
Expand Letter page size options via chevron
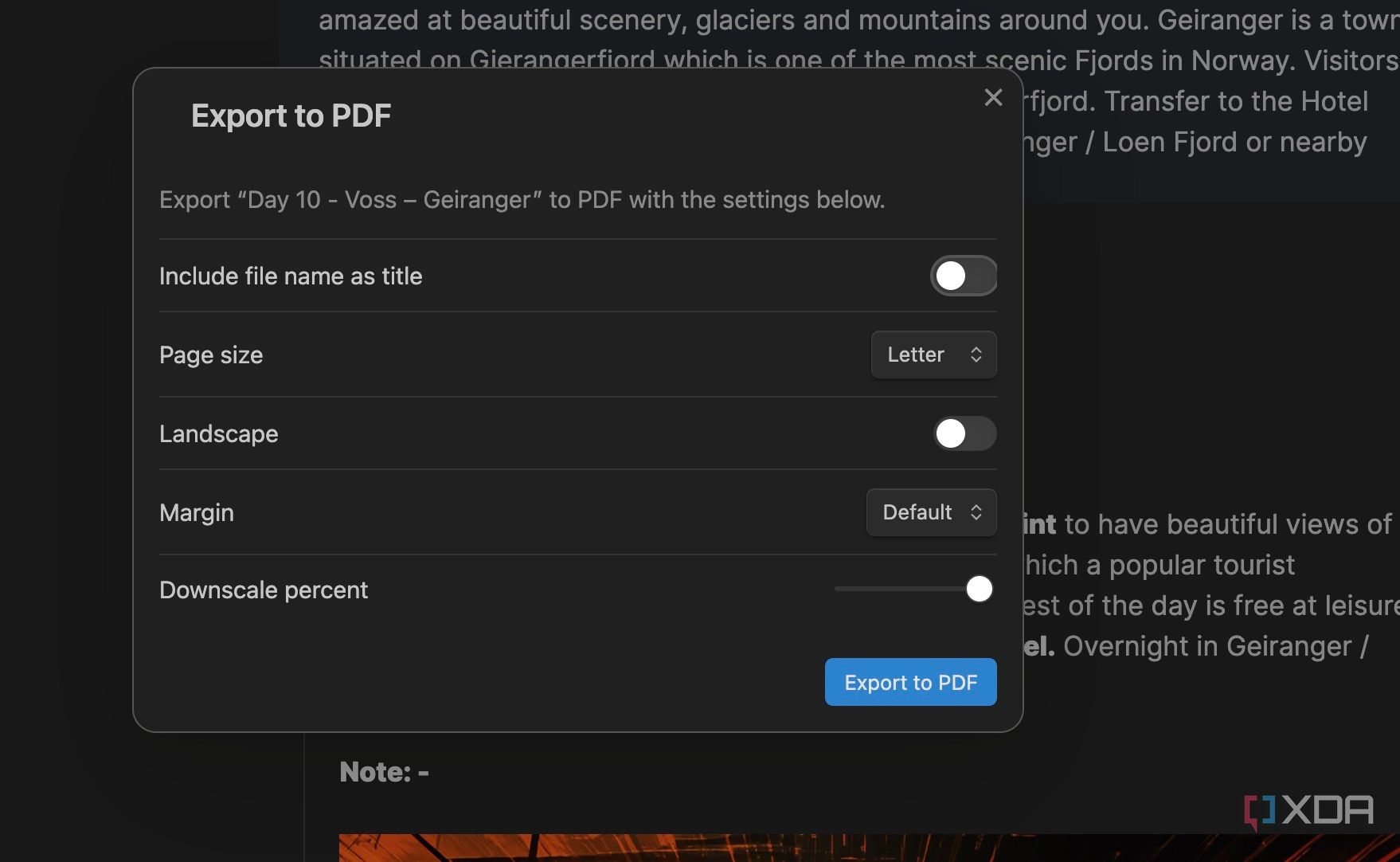click(976, 355)
